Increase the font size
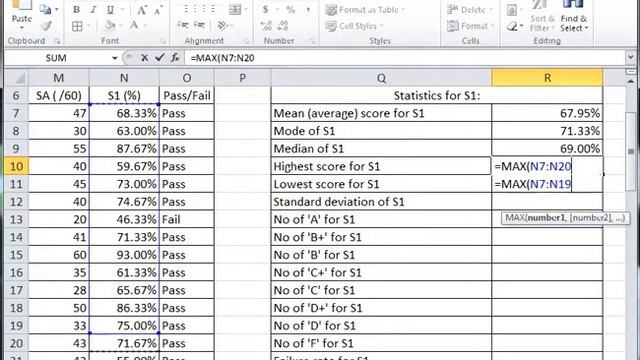Viewport: 640px width, 360px height. (142, 10)
